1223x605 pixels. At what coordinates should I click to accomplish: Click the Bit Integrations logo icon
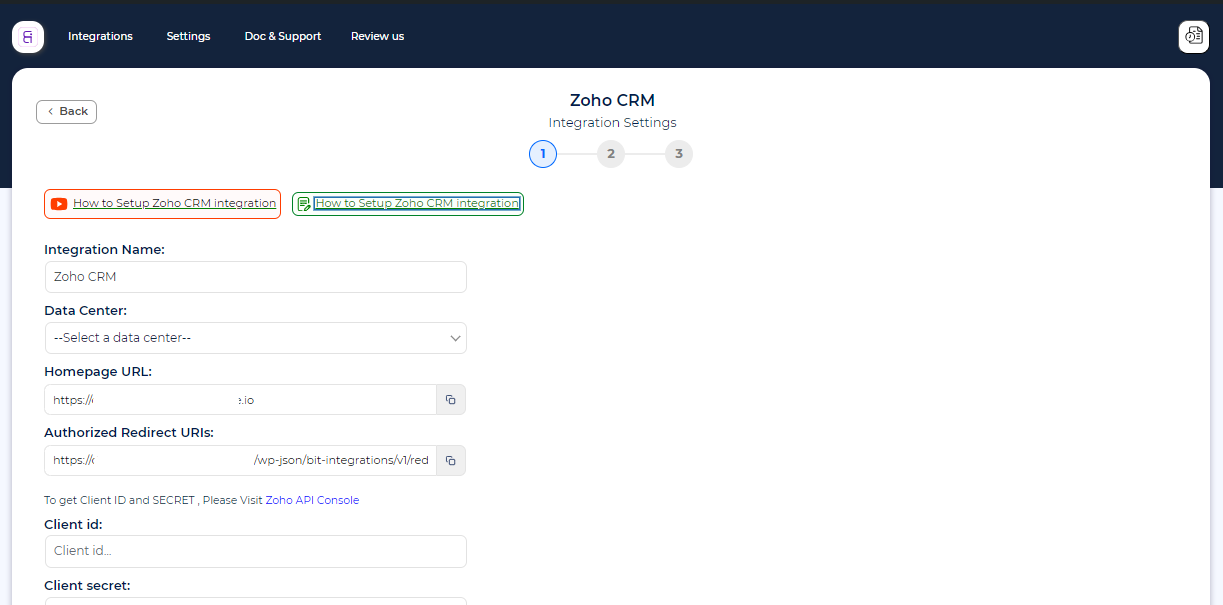tap(27, 36)
